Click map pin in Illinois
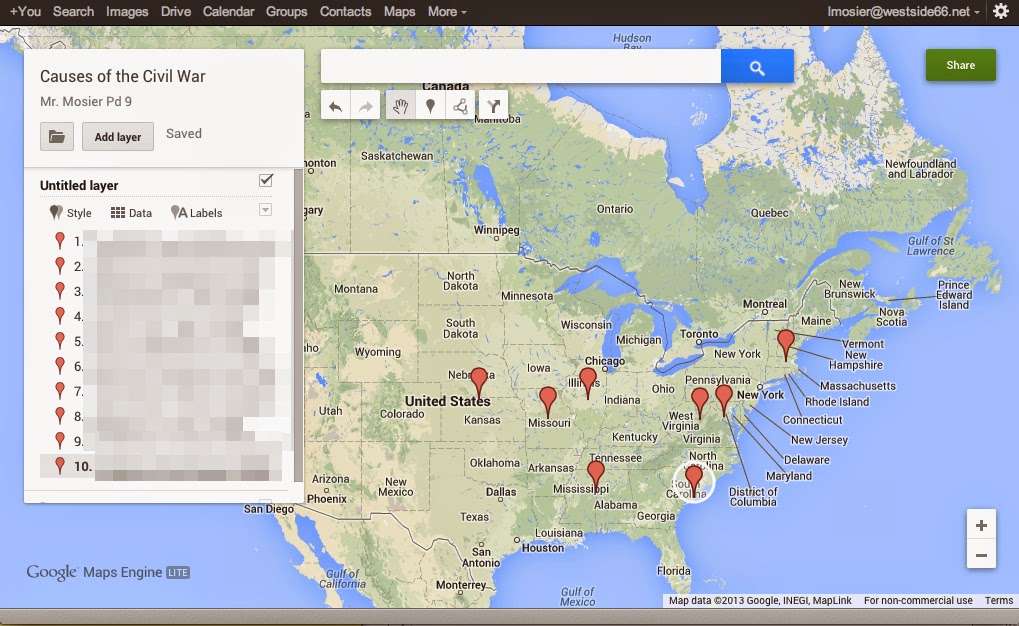 click(x=587, y=383)
